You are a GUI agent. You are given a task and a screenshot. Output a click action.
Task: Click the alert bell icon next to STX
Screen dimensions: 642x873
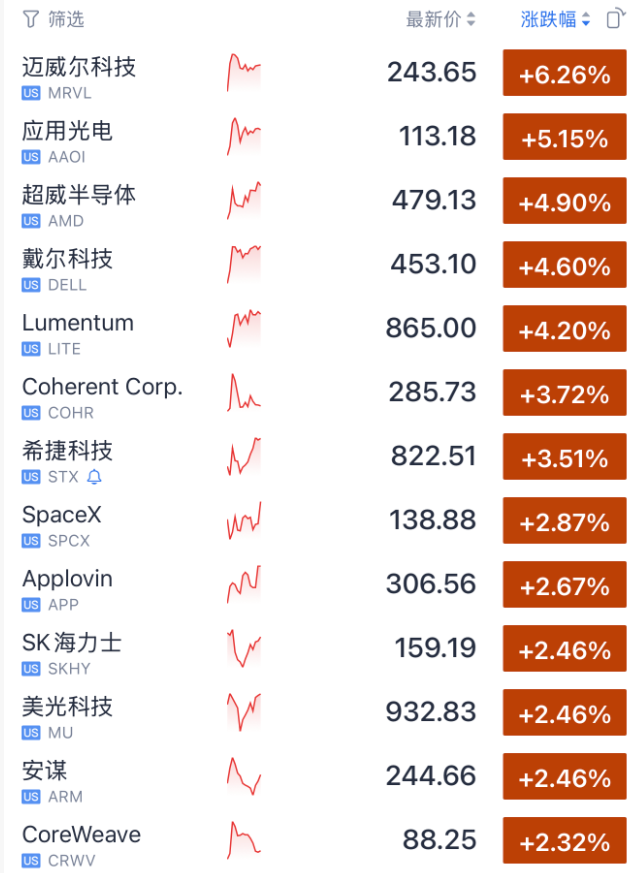[95, 477]
